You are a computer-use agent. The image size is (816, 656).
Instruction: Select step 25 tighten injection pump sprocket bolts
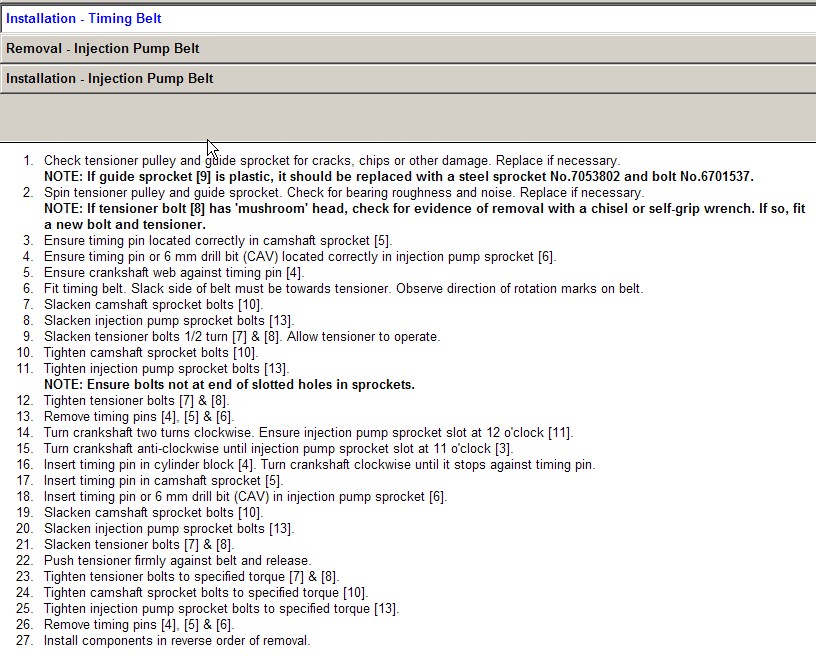coord(221,609)
